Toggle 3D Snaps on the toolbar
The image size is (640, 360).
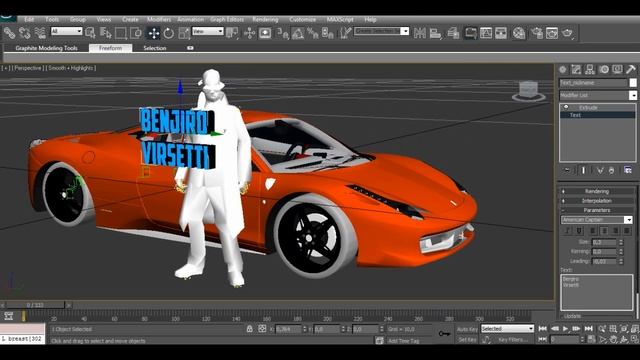point(282,33)
